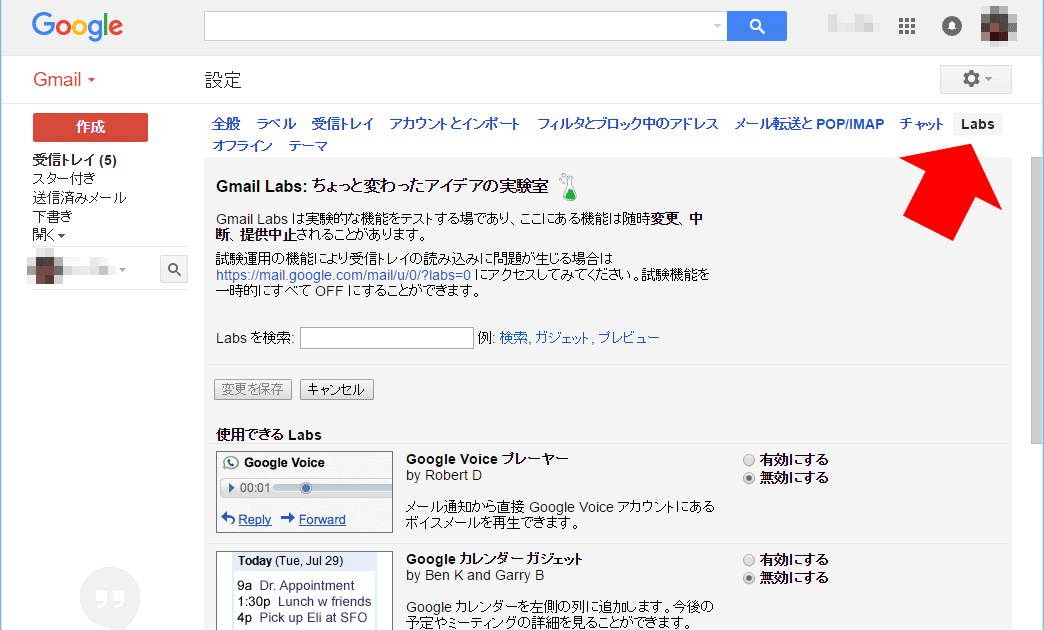Screen dimensions: 1044x630
Task: Click the page vertical scrollbar
Action: point(1036,300)
